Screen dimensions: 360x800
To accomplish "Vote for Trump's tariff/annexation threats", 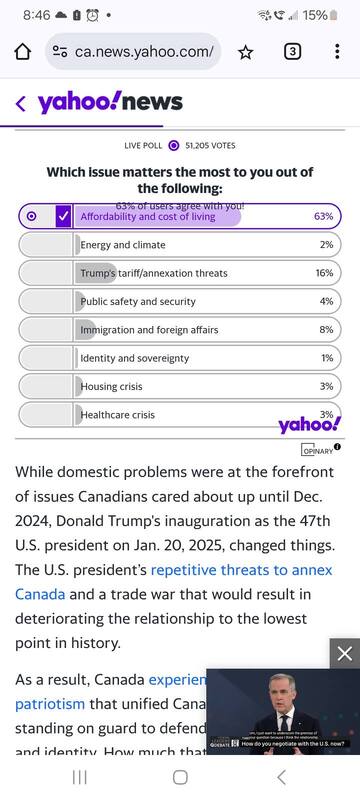I will click(x=180, y=273).
